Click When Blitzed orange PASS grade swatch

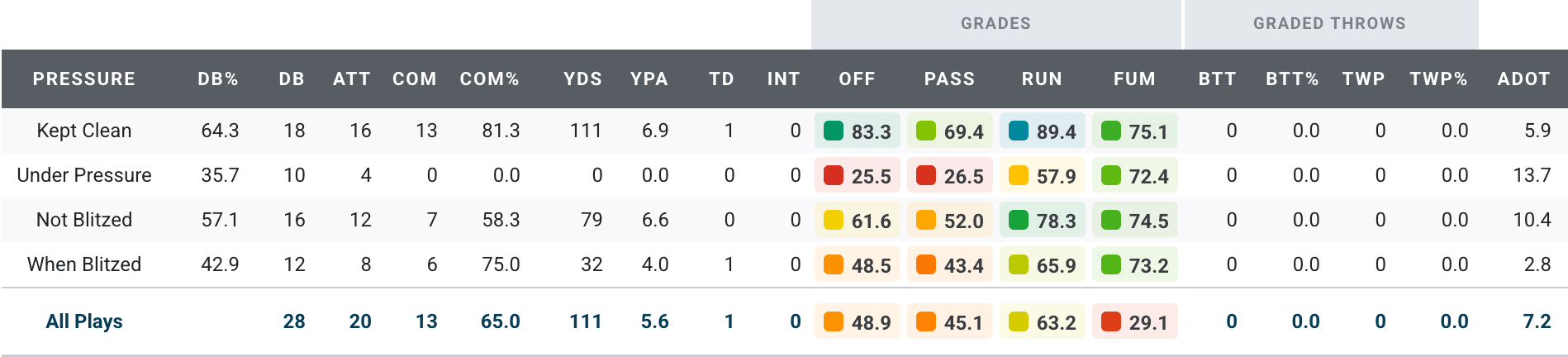[926, 264]
